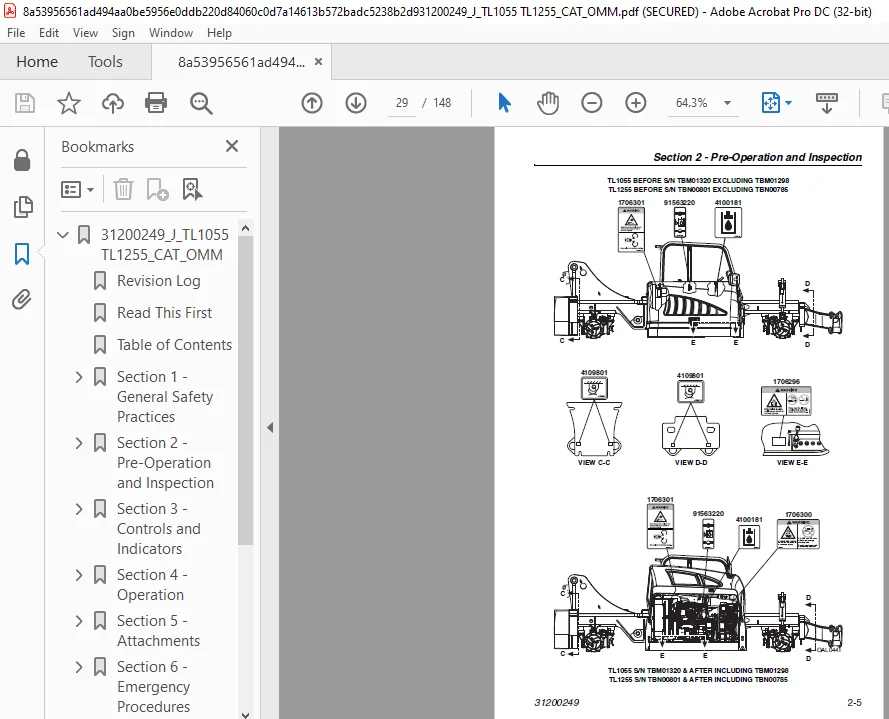Open Revision Log bookmark
Viewport: 889px width, 719px height.
click(159, 281)
